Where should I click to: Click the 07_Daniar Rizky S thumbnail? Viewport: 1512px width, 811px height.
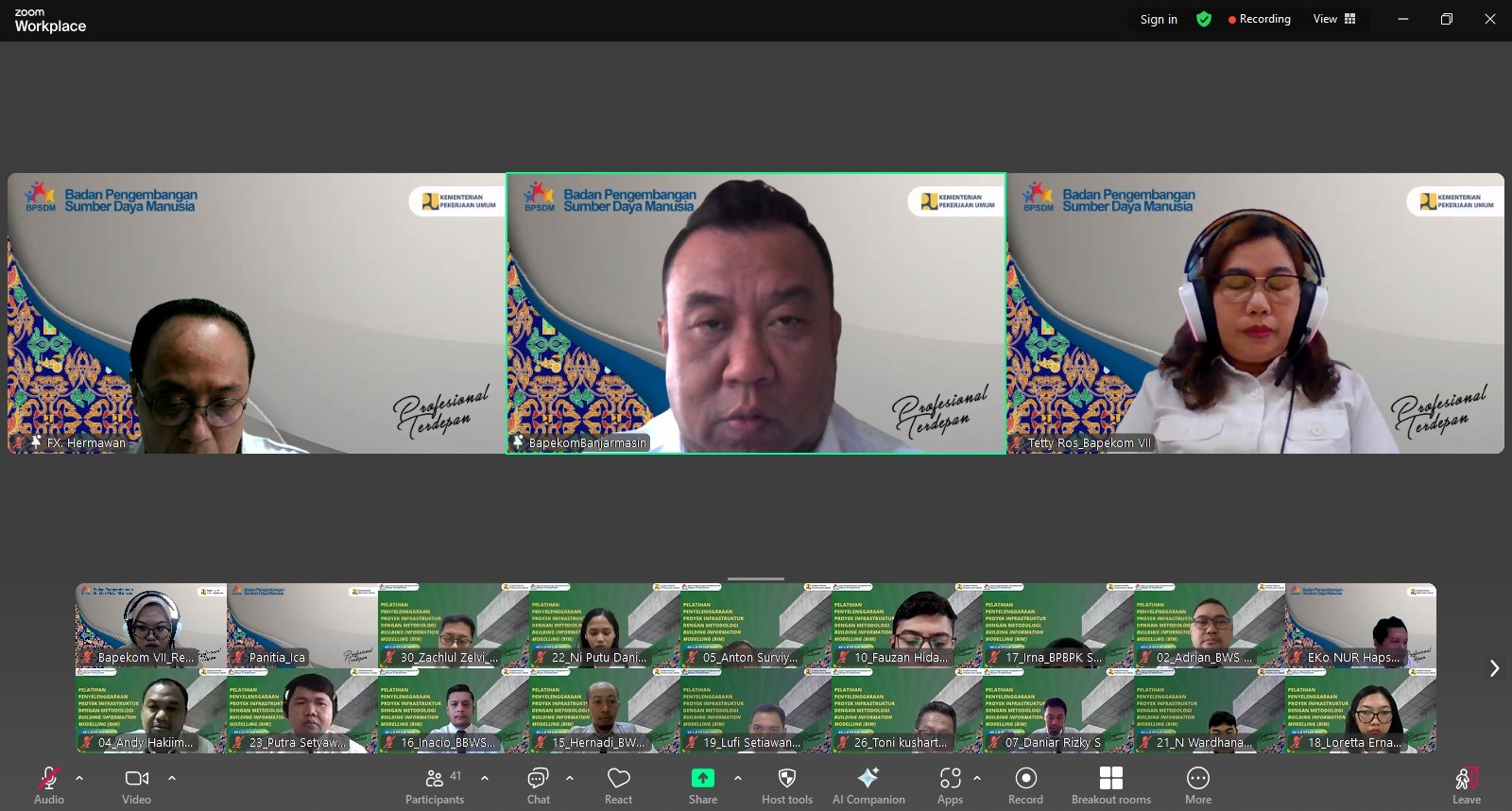point(1058,711)
